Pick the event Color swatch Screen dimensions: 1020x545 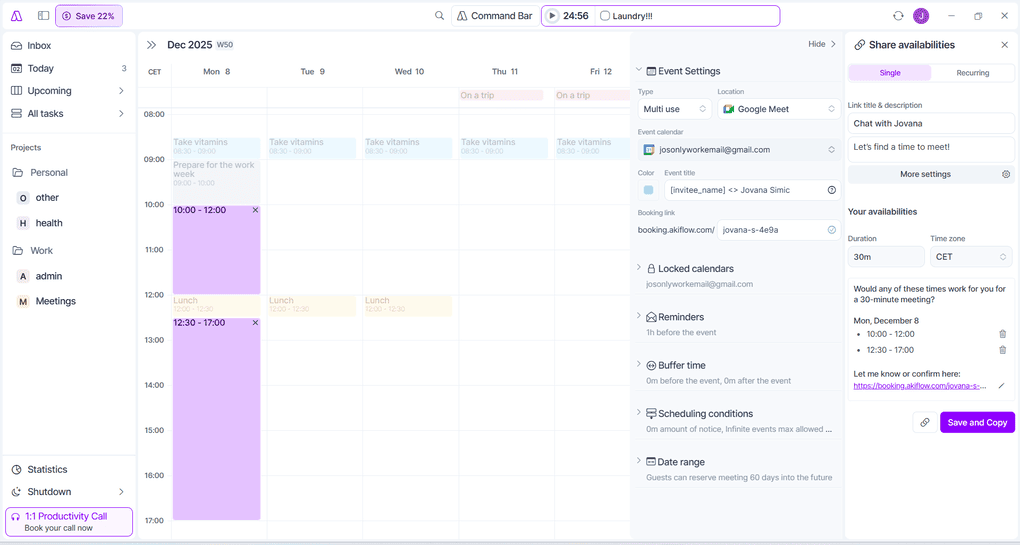[x=649, y=190]
